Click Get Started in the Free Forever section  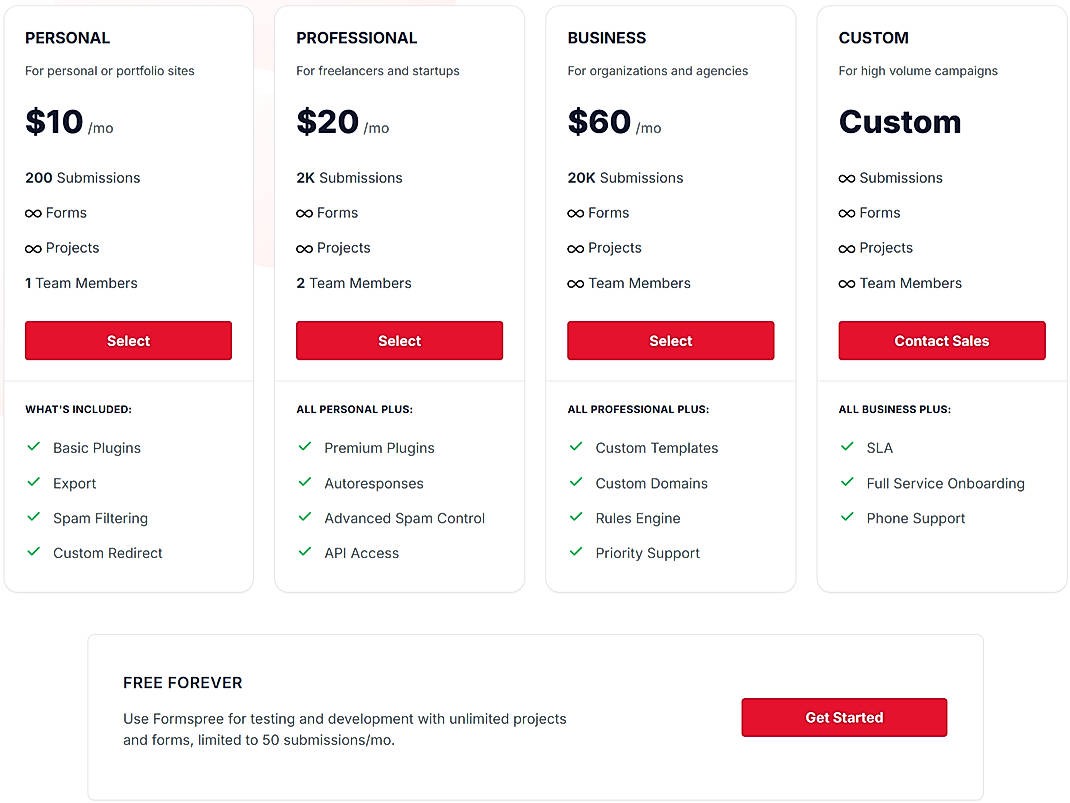844,717
